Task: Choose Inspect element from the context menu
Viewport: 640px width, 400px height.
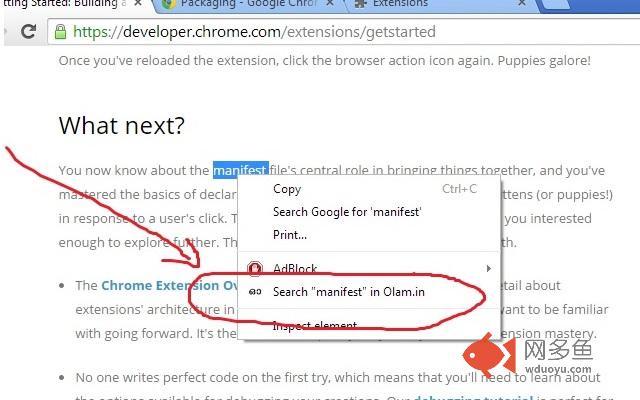Action: [x=369, y=325]
